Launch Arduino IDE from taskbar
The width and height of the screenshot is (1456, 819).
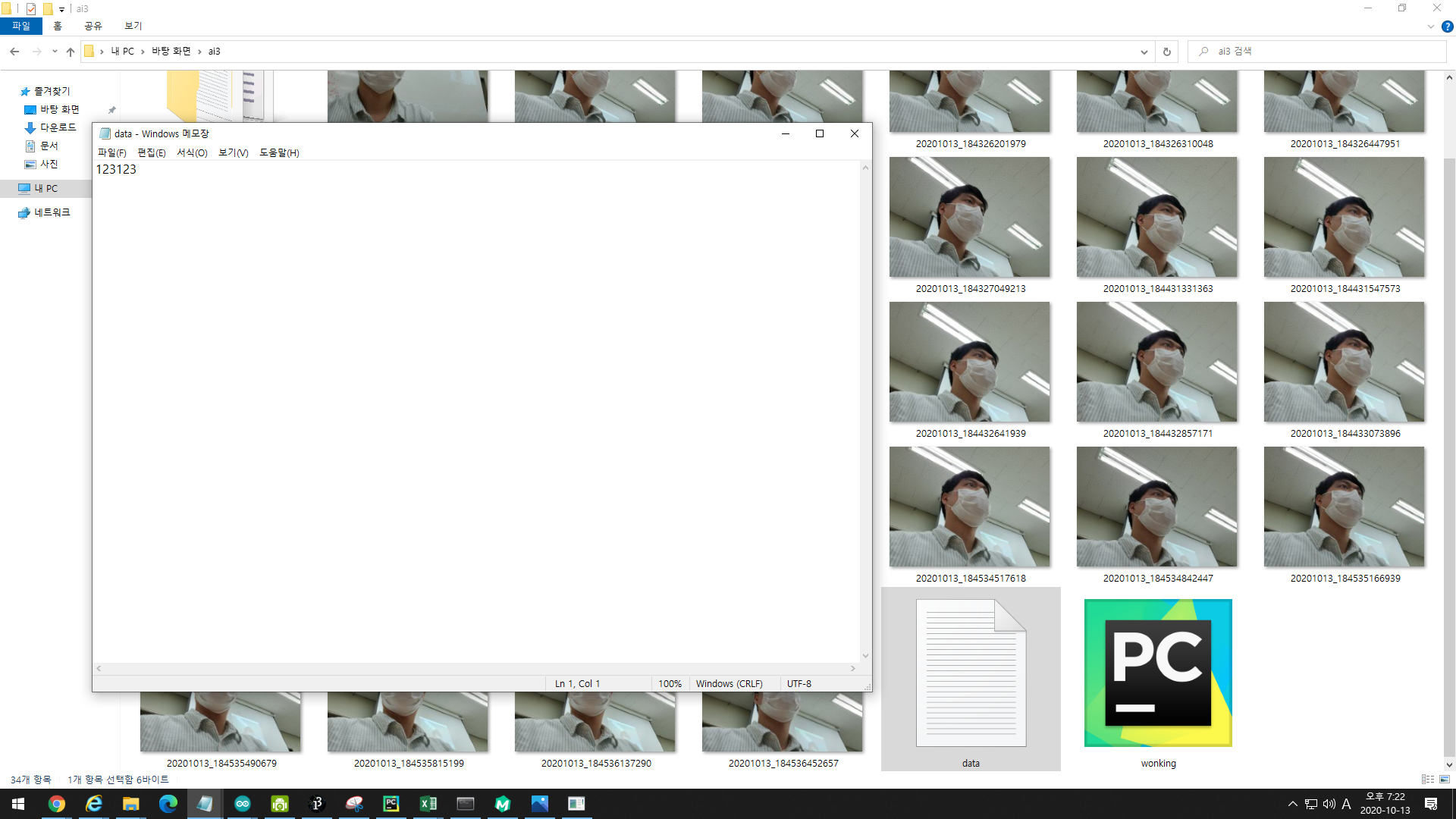243,804
